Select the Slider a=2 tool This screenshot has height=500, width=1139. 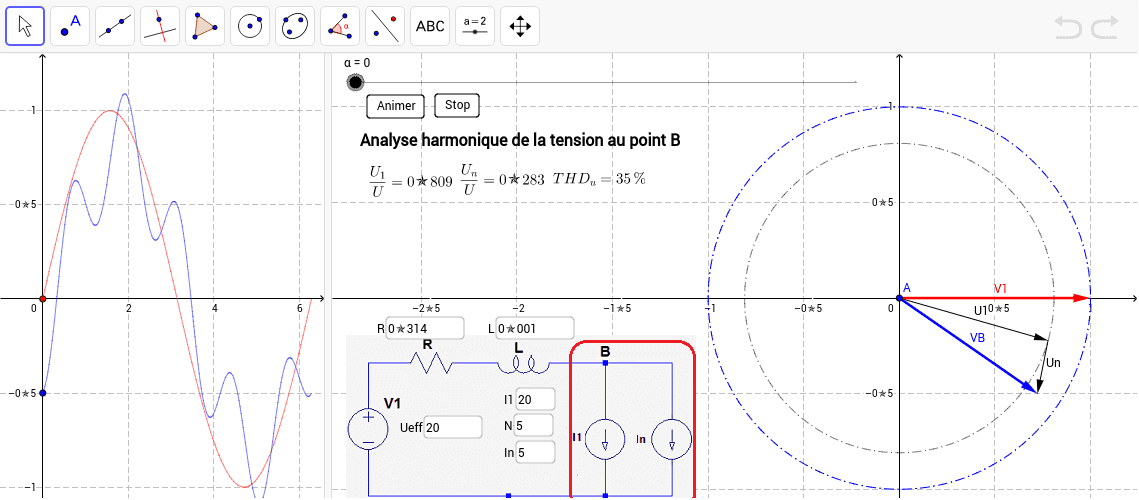click(x=475, y=26)
